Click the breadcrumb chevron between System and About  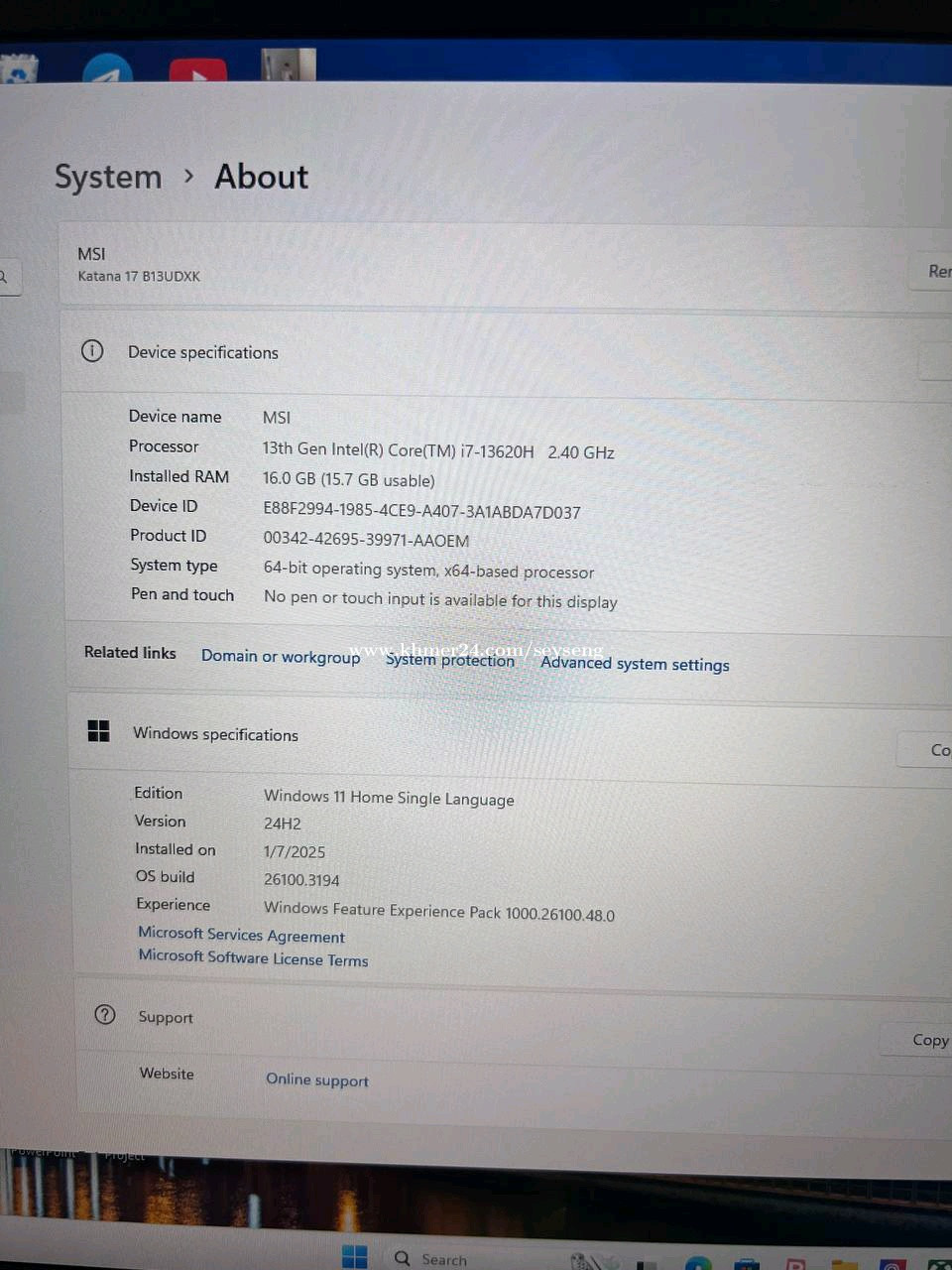point(189,176)
